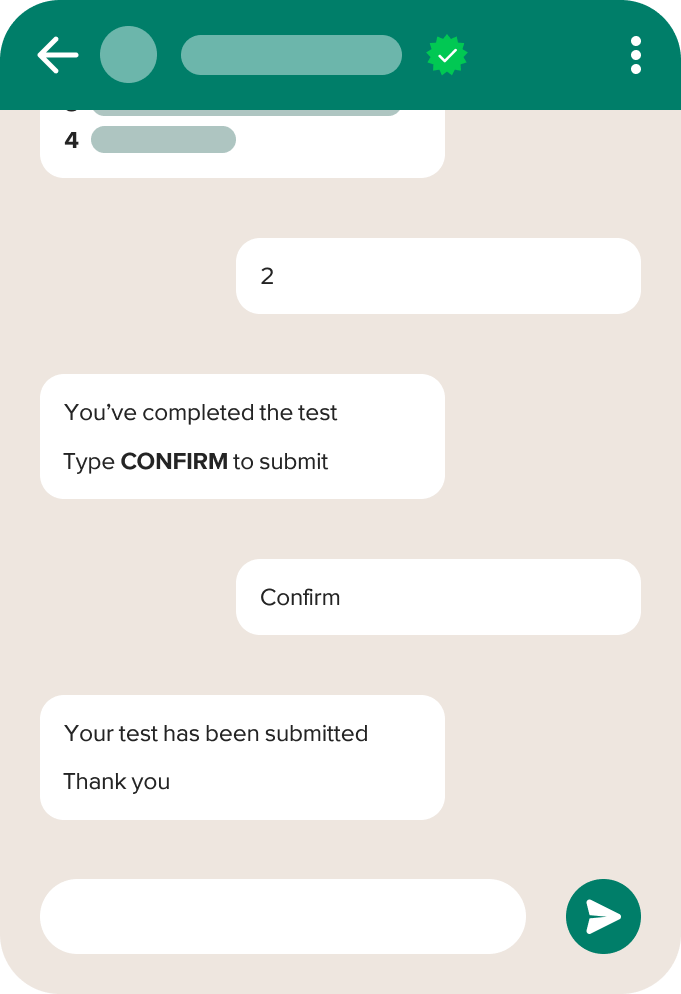Open the three-dot overflow menu
This screenshot has height=994, width=681.
pos(636,55)
